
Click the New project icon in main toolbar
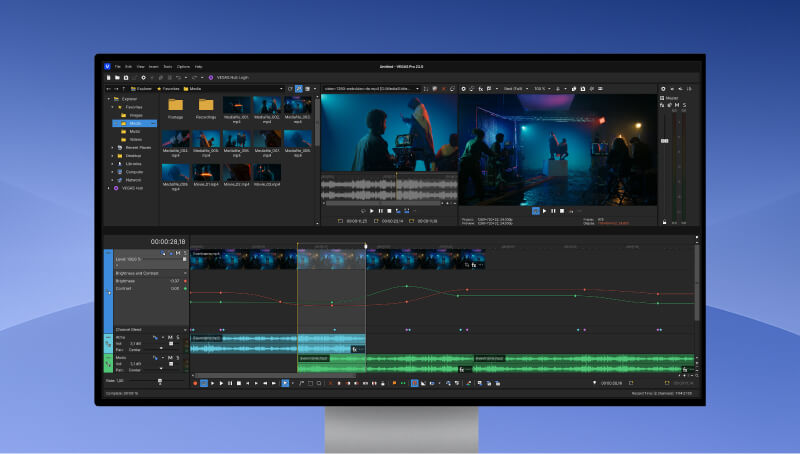coord(109,78)
